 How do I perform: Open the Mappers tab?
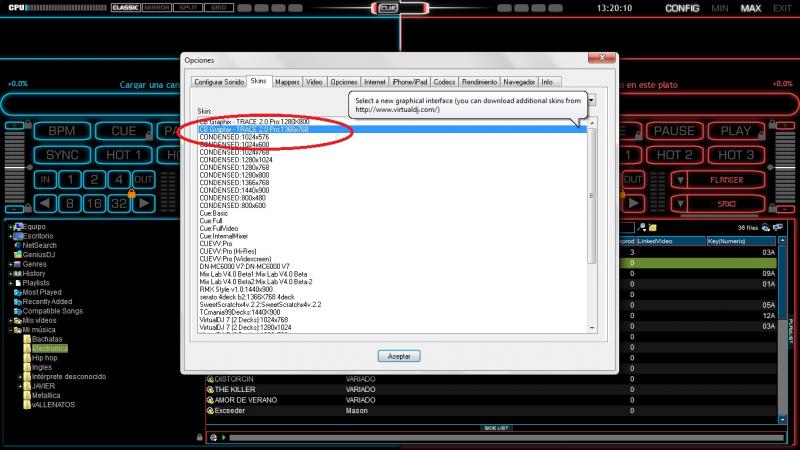(287, 82)
